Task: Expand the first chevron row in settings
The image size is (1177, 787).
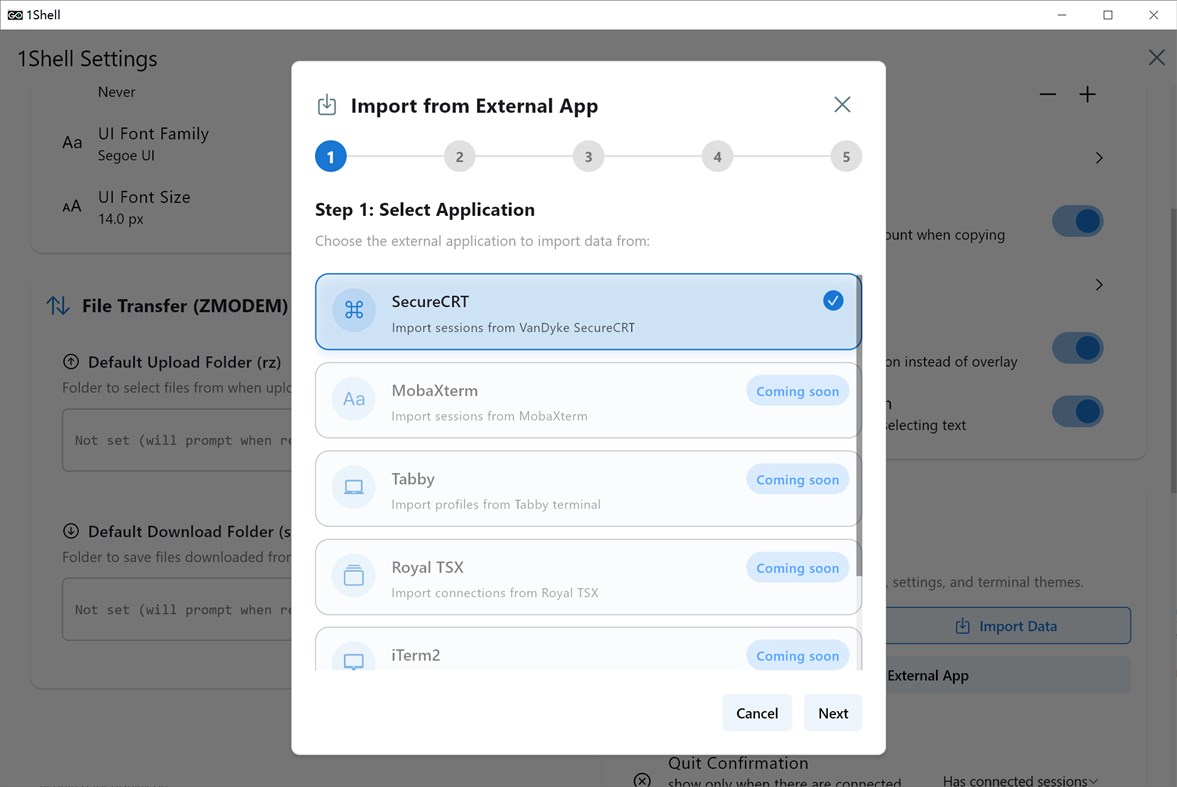Action: click(x=1099, y=158)
